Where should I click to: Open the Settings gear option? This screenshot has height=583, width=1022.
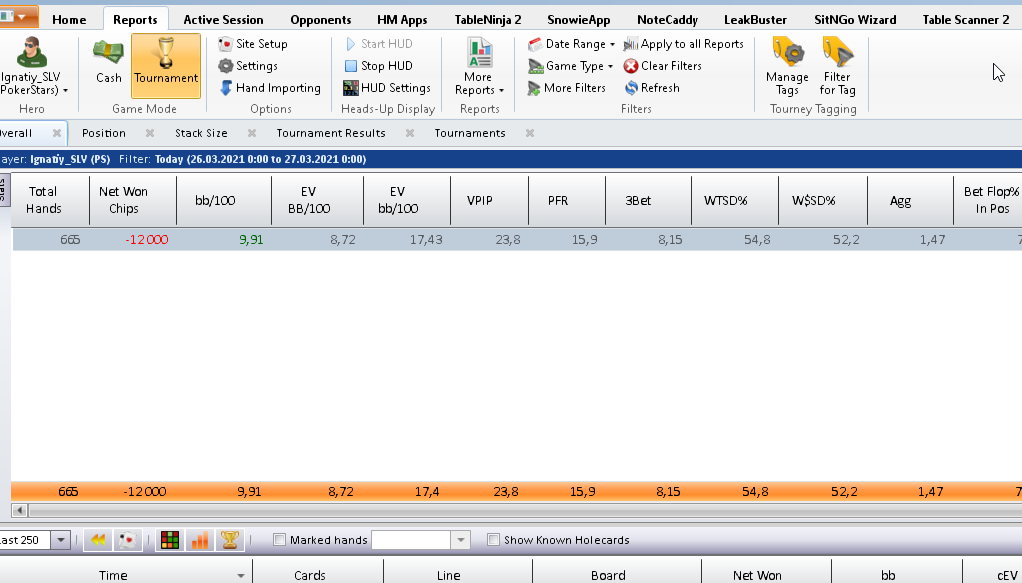coord(248,66)
